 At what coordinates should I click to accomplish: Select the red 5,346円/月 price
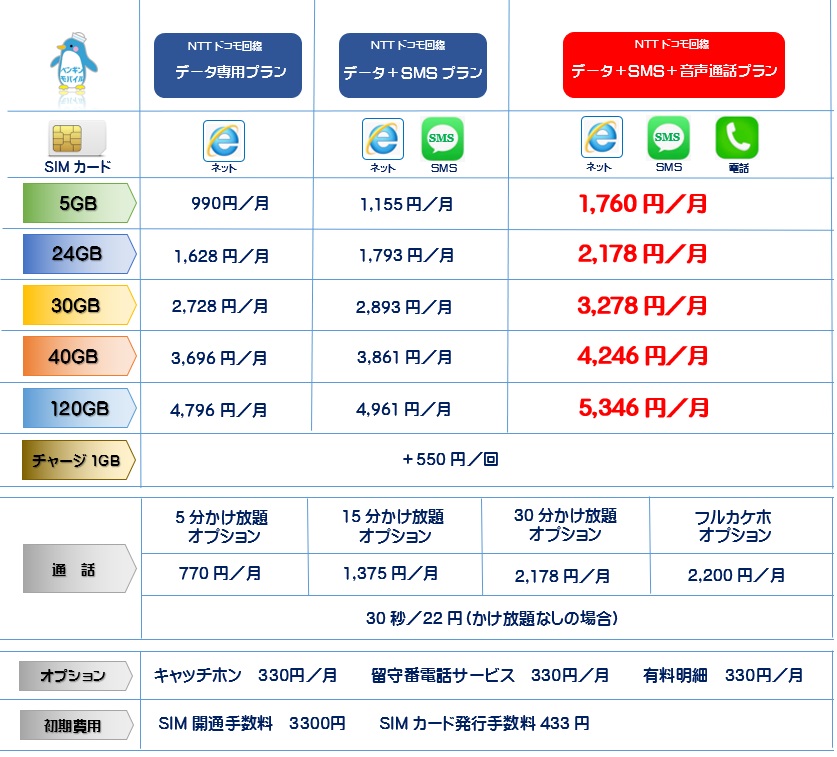tap(644, 408)
